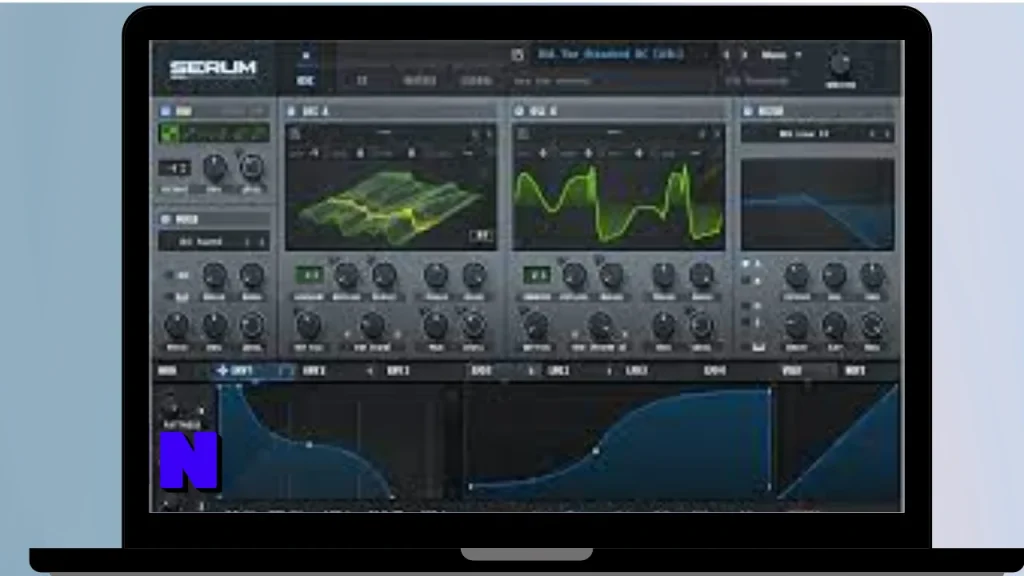Viewport: 1024px width, 576px height.
Task: Click the filter mix knob
Action: click(x=872, y=325)
